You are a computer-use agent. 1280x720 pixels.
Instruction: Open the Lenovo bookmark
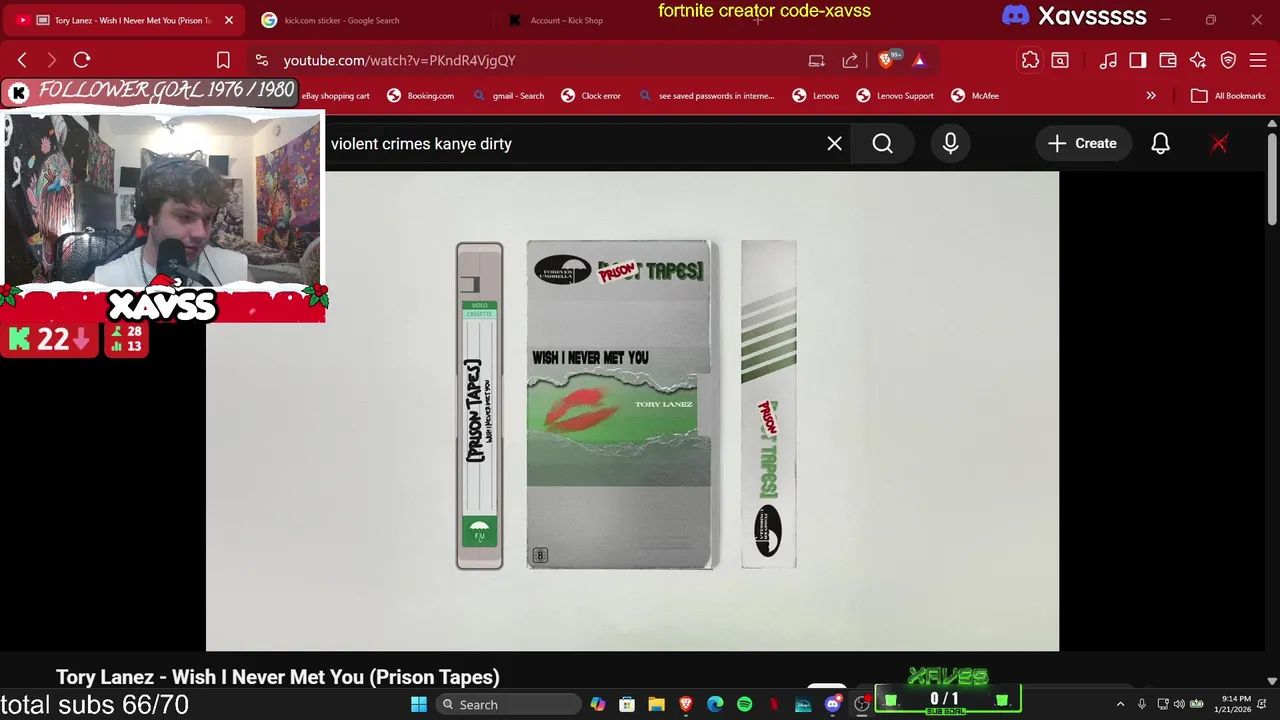click(x=816, y=96)
